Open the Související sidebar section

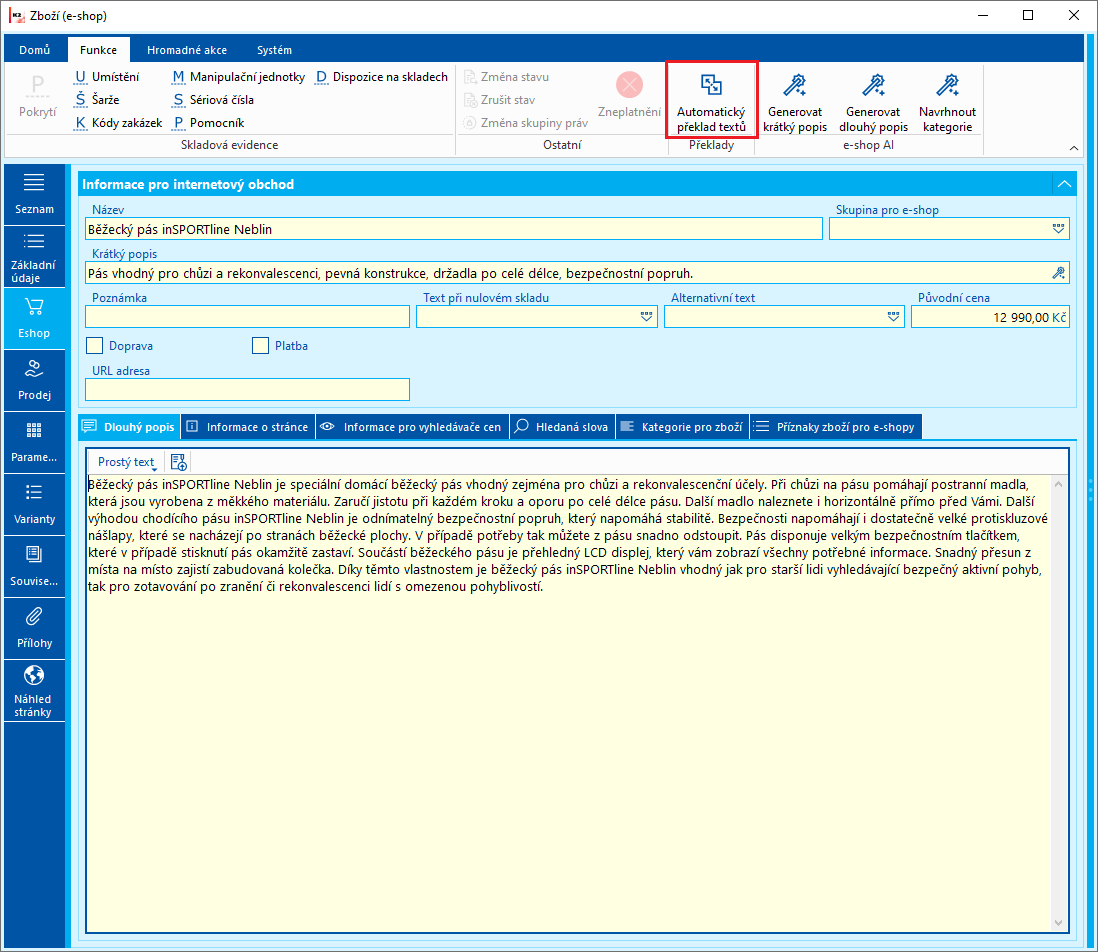(x=34, y=566)
